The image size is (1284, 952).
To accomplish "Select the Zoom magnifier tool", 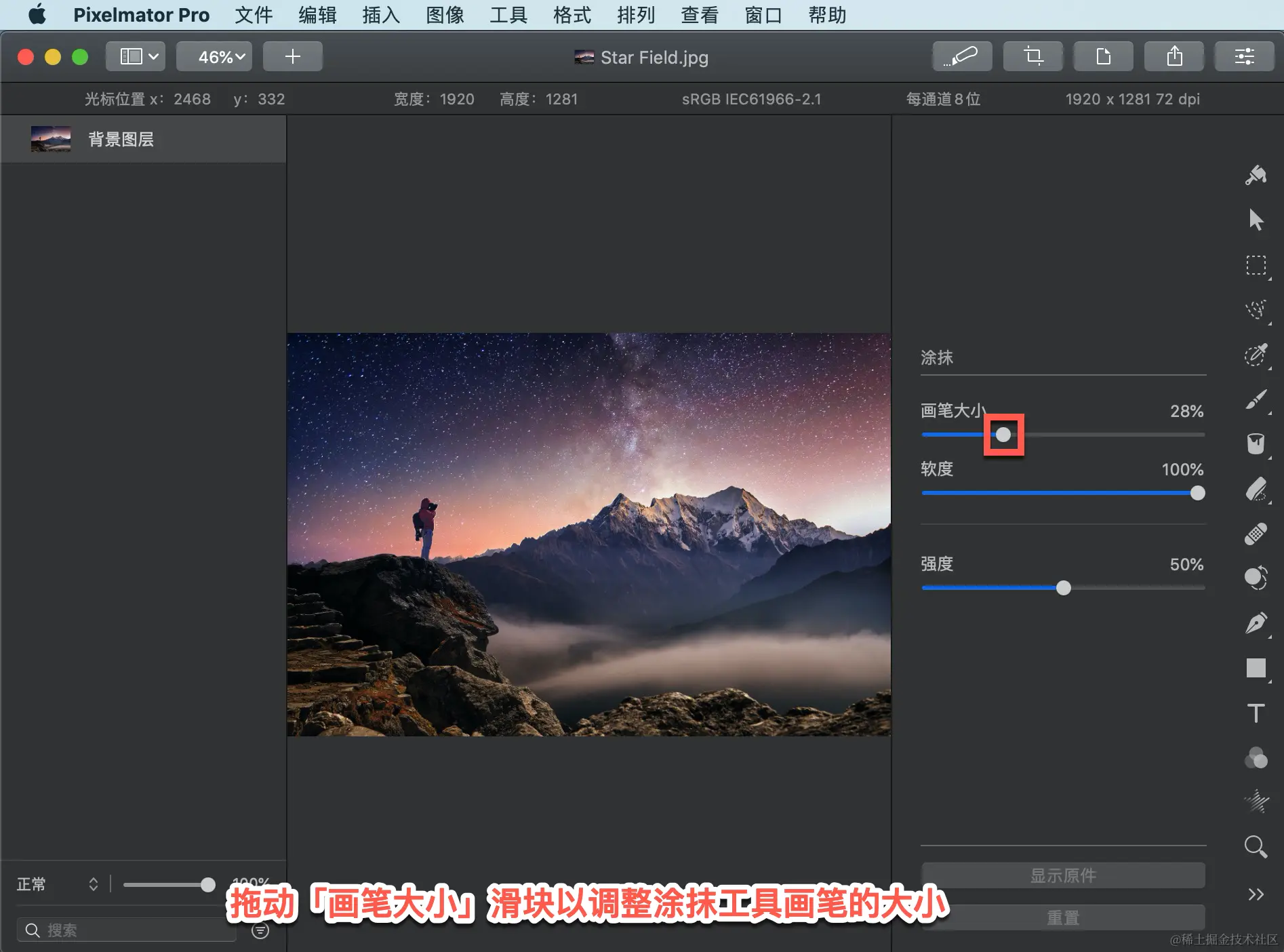I will point(1256,846).
